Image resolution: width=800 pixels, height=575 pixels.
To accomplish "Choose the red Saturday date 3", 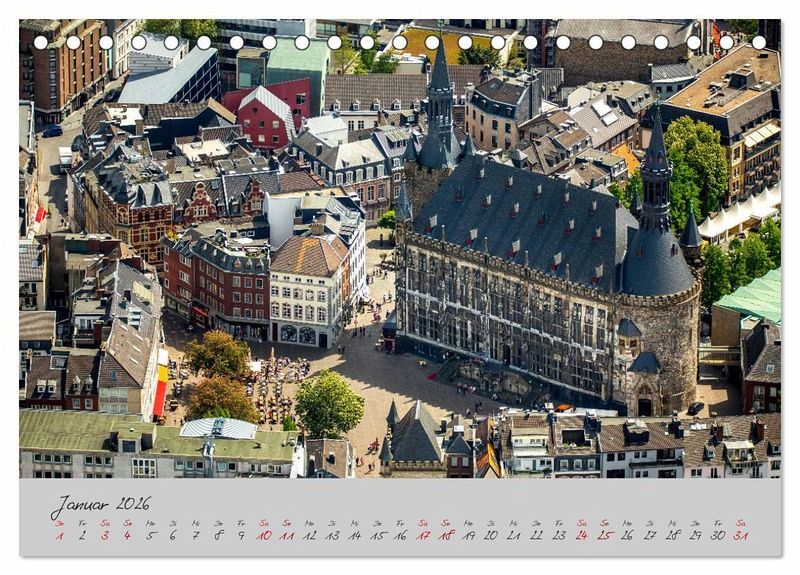I will pyautogui.click(x=105, y=536).
